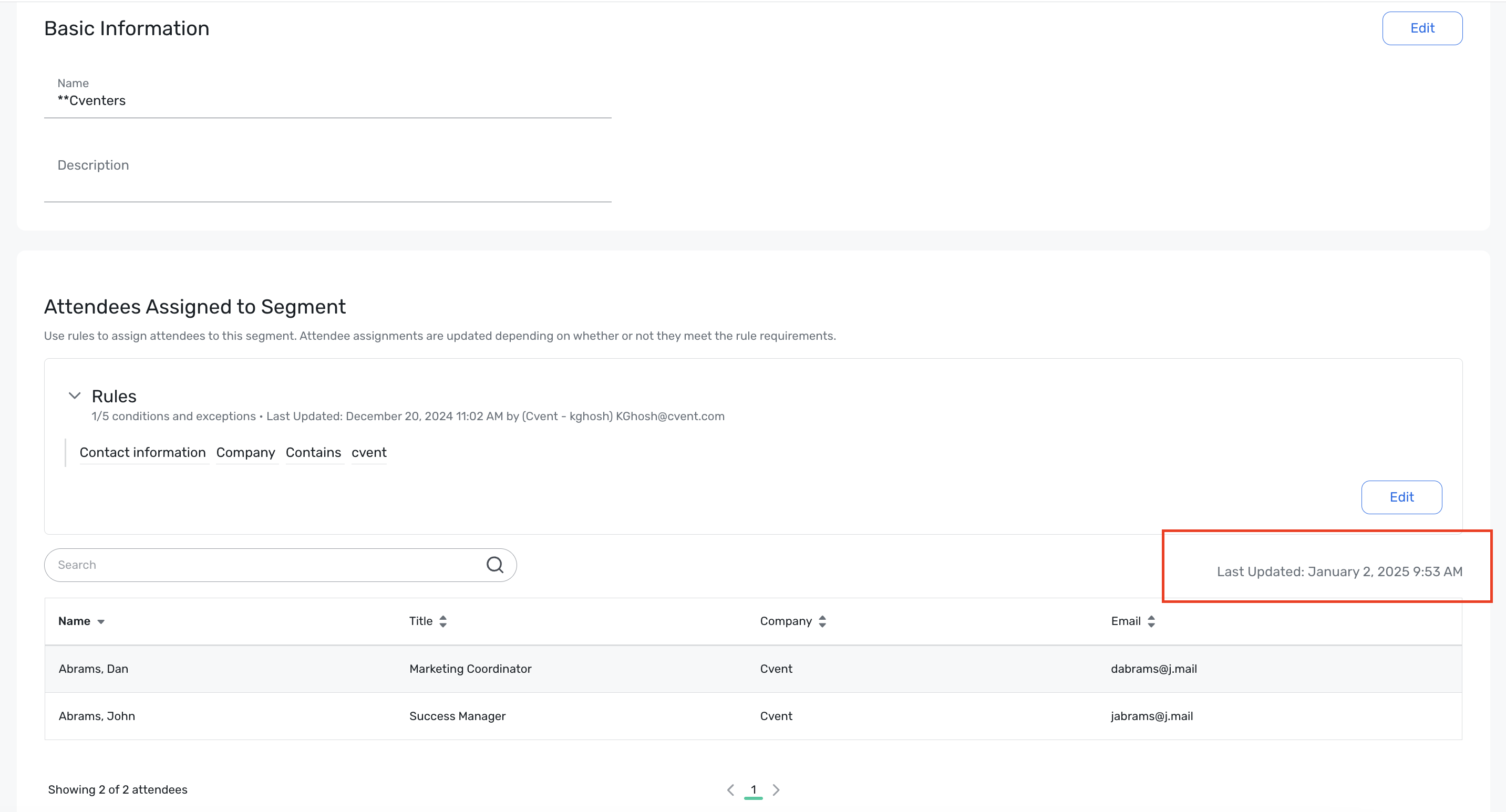The image size is (1506, 812).
Task: Sort by Title column arrows
Action: pyautogui.click(x=443, y=621)
